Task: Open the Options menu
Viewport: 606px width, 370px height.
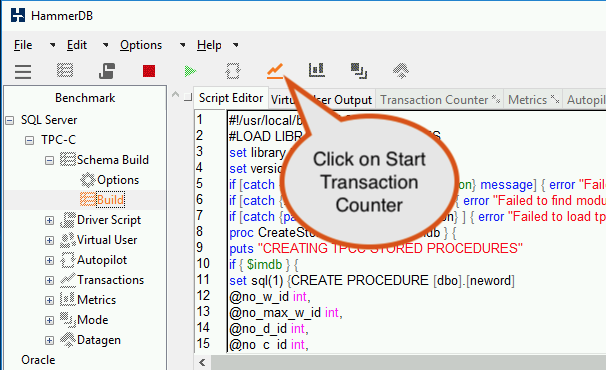Action: pyautogui.click(x=141, y=45)
